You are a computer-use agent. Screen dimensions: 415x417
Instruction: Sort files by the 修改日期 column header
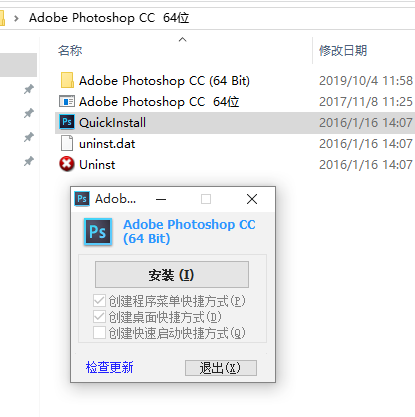click(x=343, y=51)
